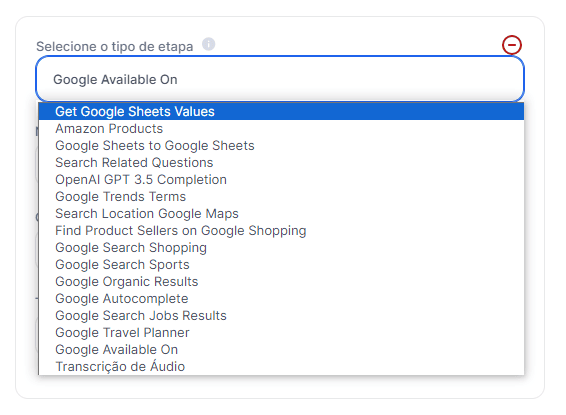
Task: Choose OpenAI GPT 3.5 Completion
Action: point(281,179)
